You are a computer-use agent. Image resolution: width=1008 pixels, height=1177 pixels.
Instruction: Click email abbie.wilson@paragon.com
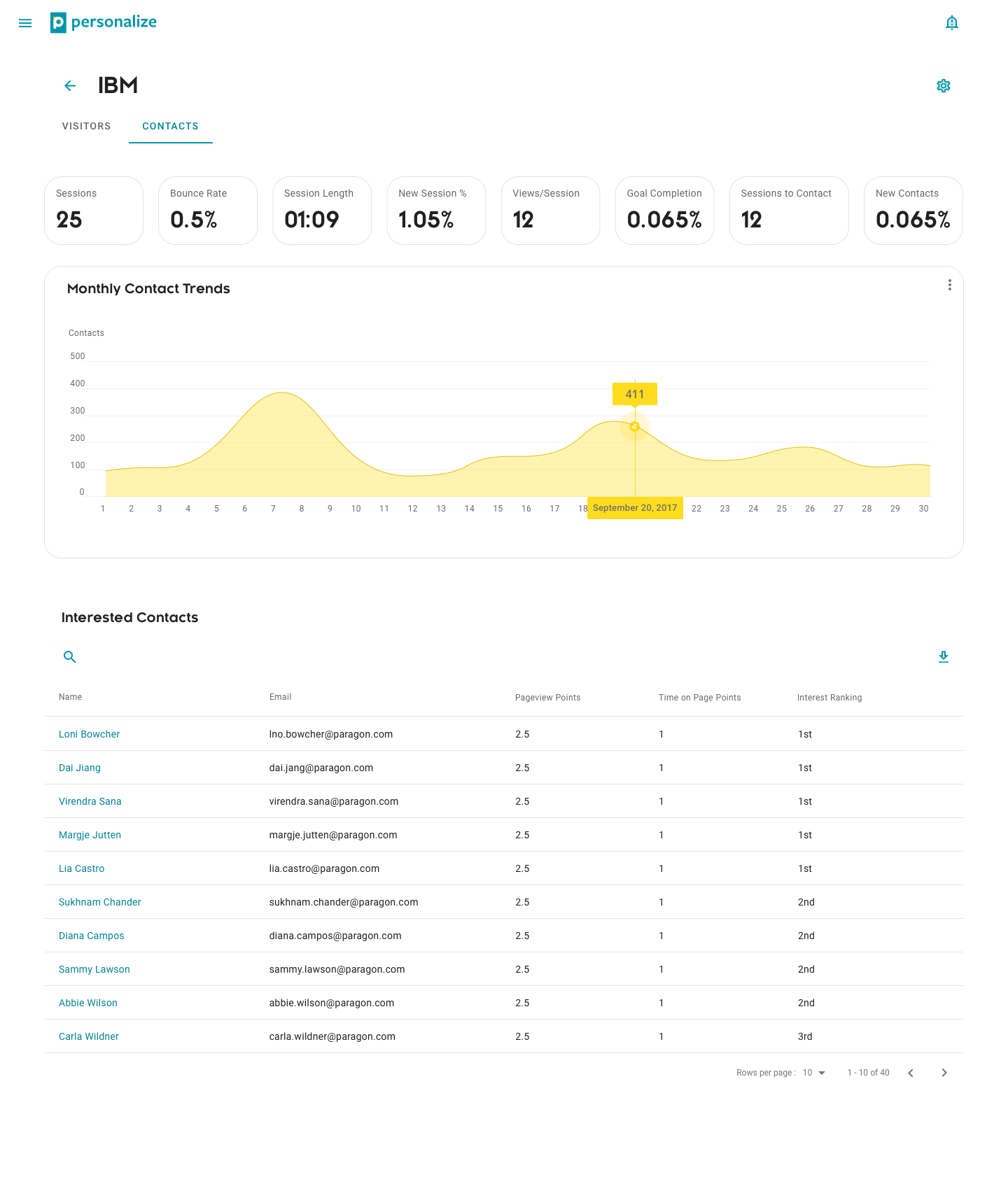pyautogui.click(x=332, y=1003)
